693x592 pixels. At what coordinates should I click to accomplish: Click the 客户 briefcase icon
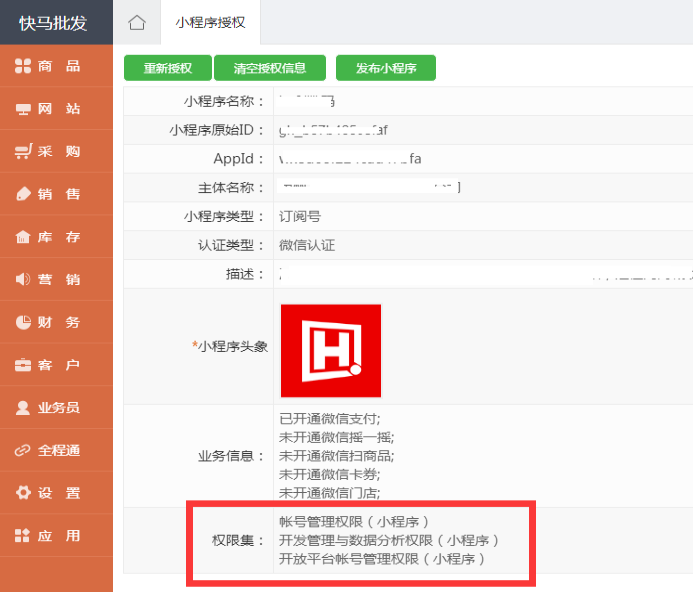coord(23,365)
